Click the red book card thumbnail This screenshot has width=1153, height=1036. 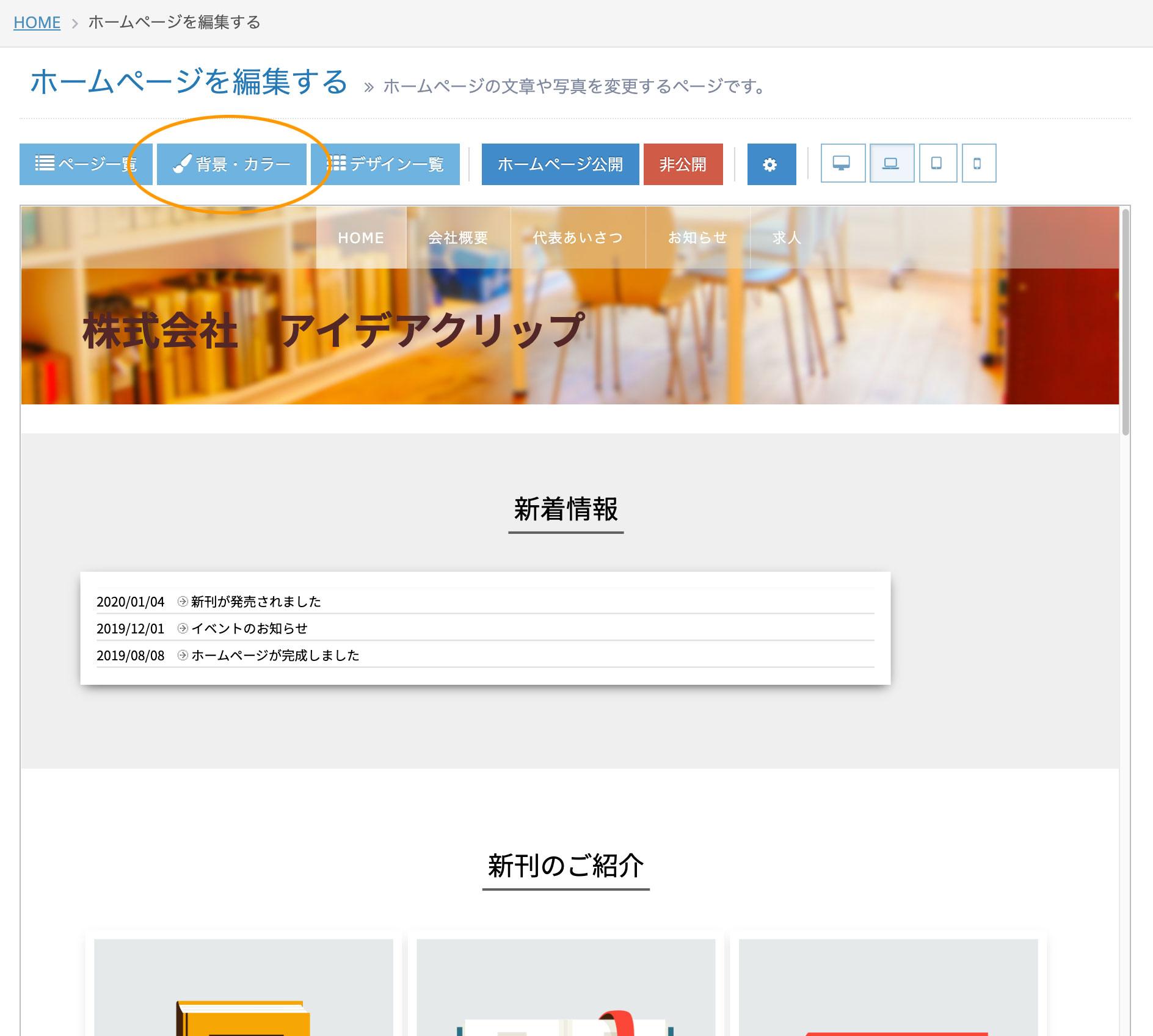point(889,987)
